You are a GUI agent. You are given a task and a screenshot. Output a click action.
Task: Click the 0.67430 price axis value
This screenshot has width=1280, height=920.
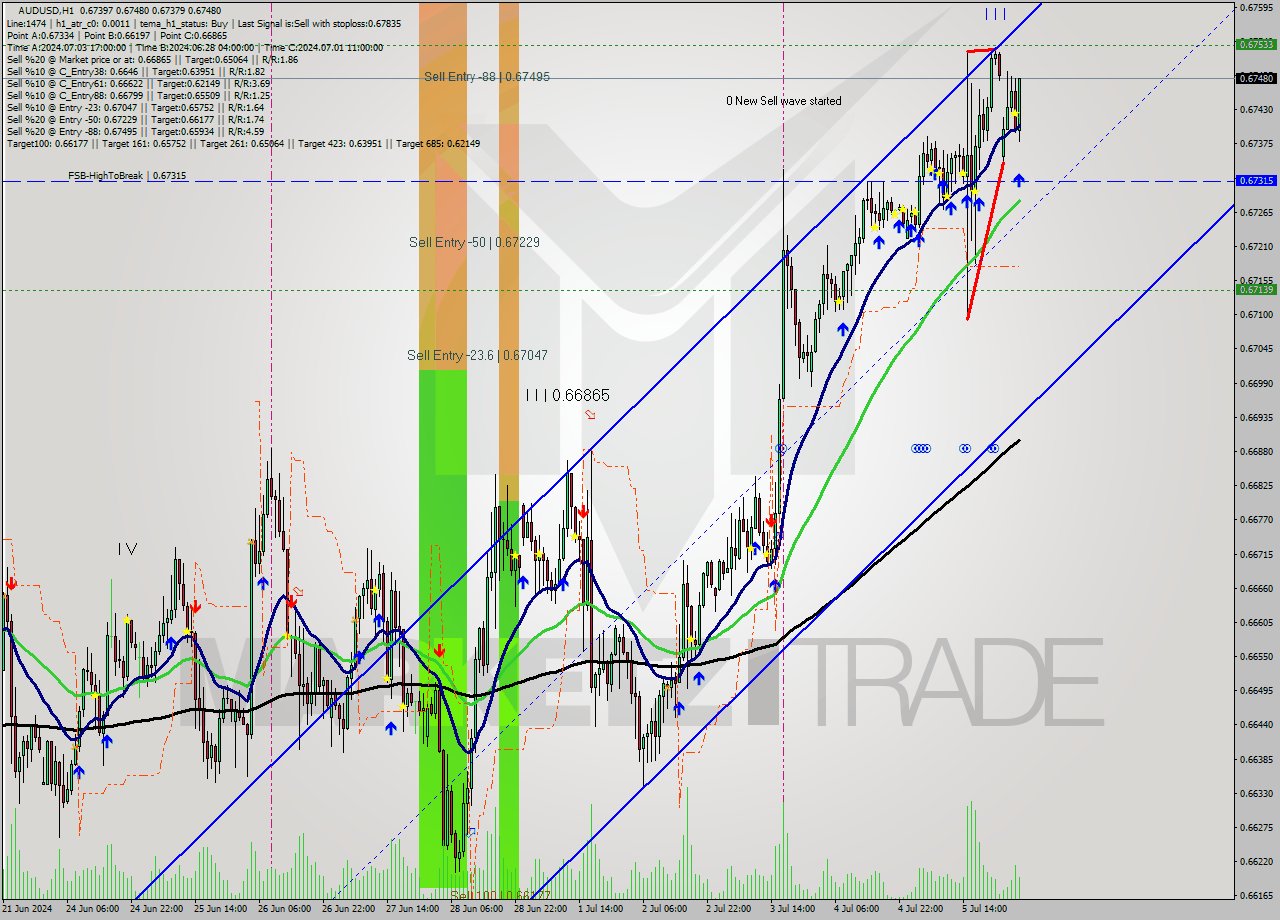coord(1256,109)
